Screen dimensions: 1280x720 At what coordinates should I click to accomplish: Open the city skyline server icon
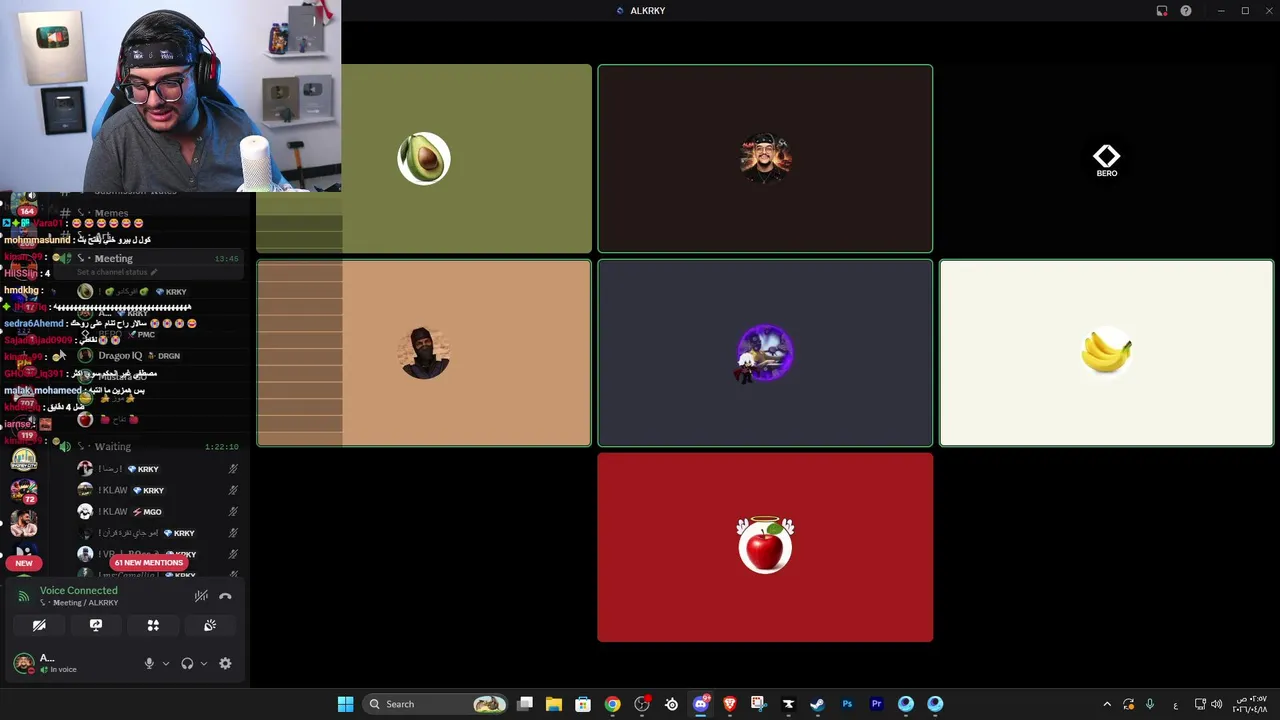pos(24,459)
